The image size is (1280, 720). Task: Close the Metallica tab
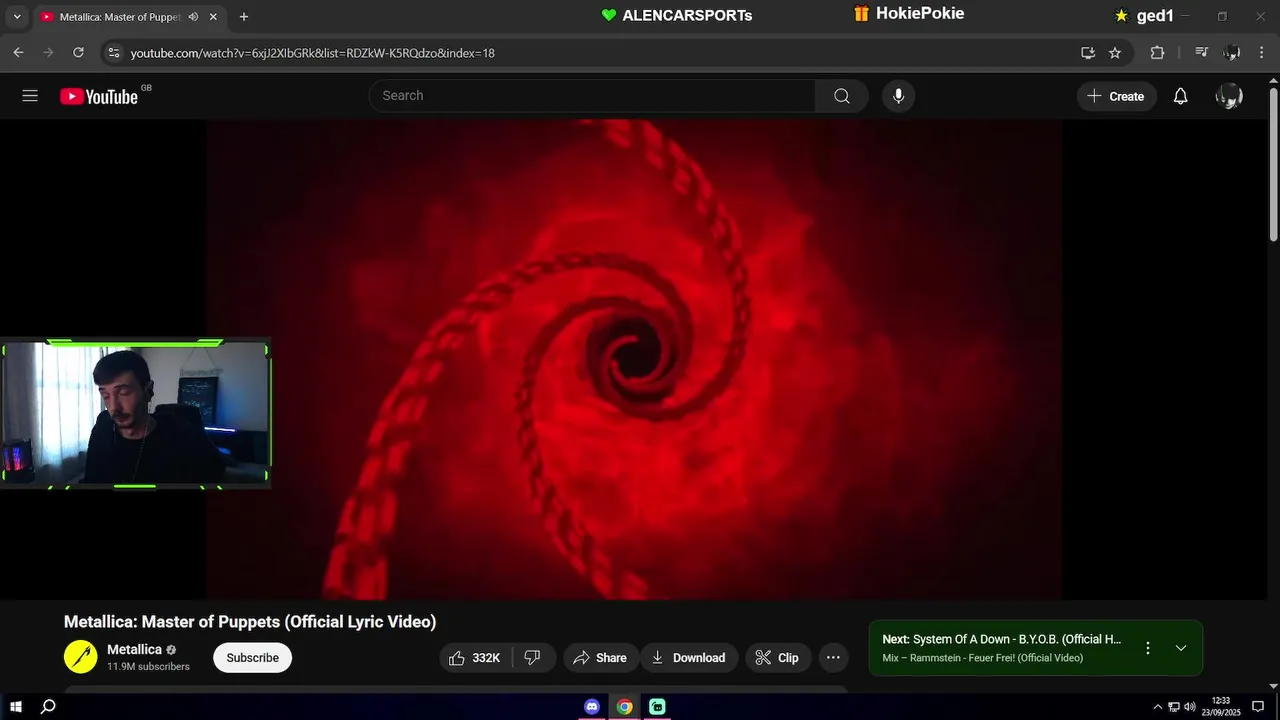click(x=213, y=17)
